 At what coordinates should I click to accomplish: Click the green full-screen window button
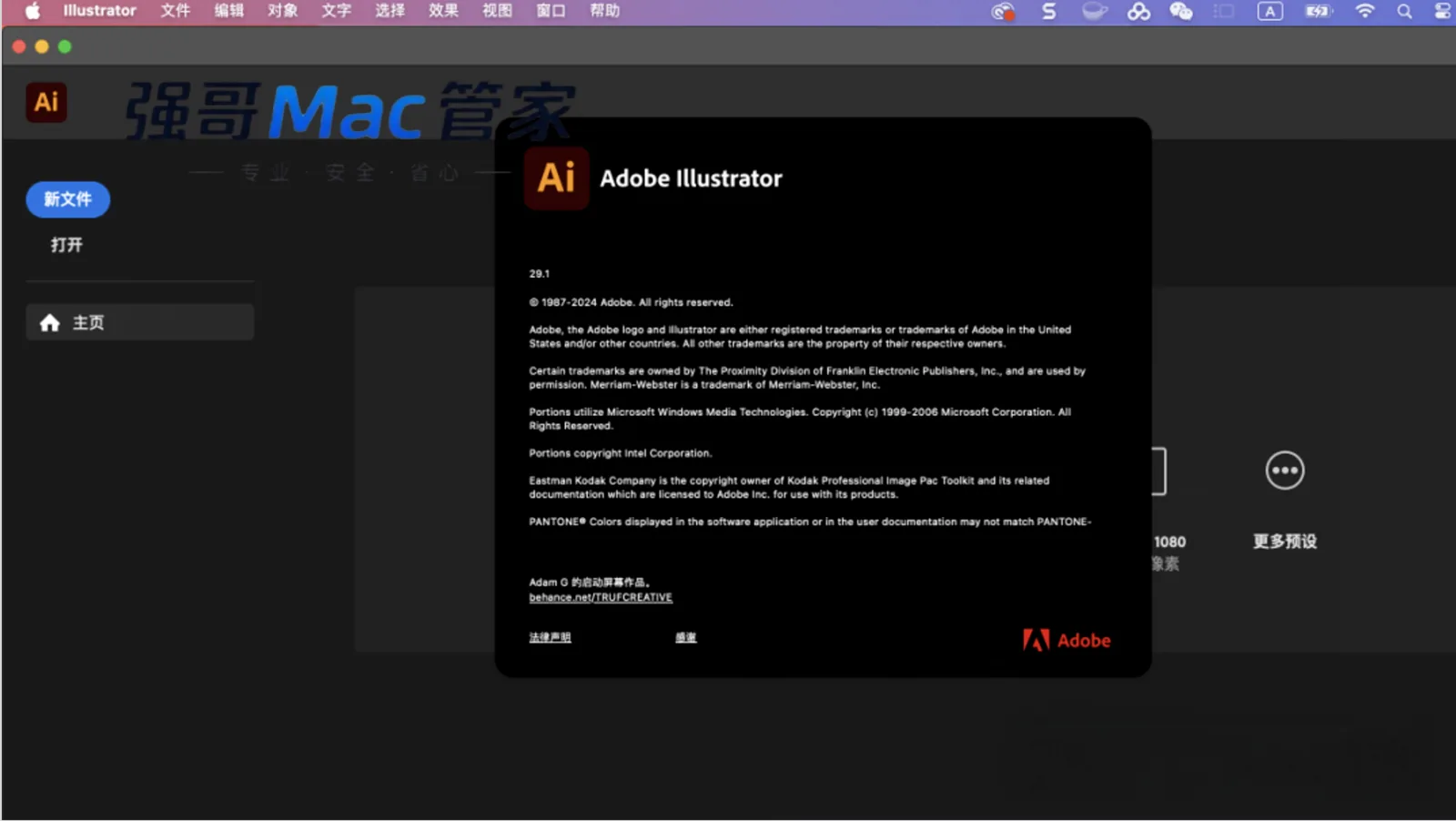(65, 46)
